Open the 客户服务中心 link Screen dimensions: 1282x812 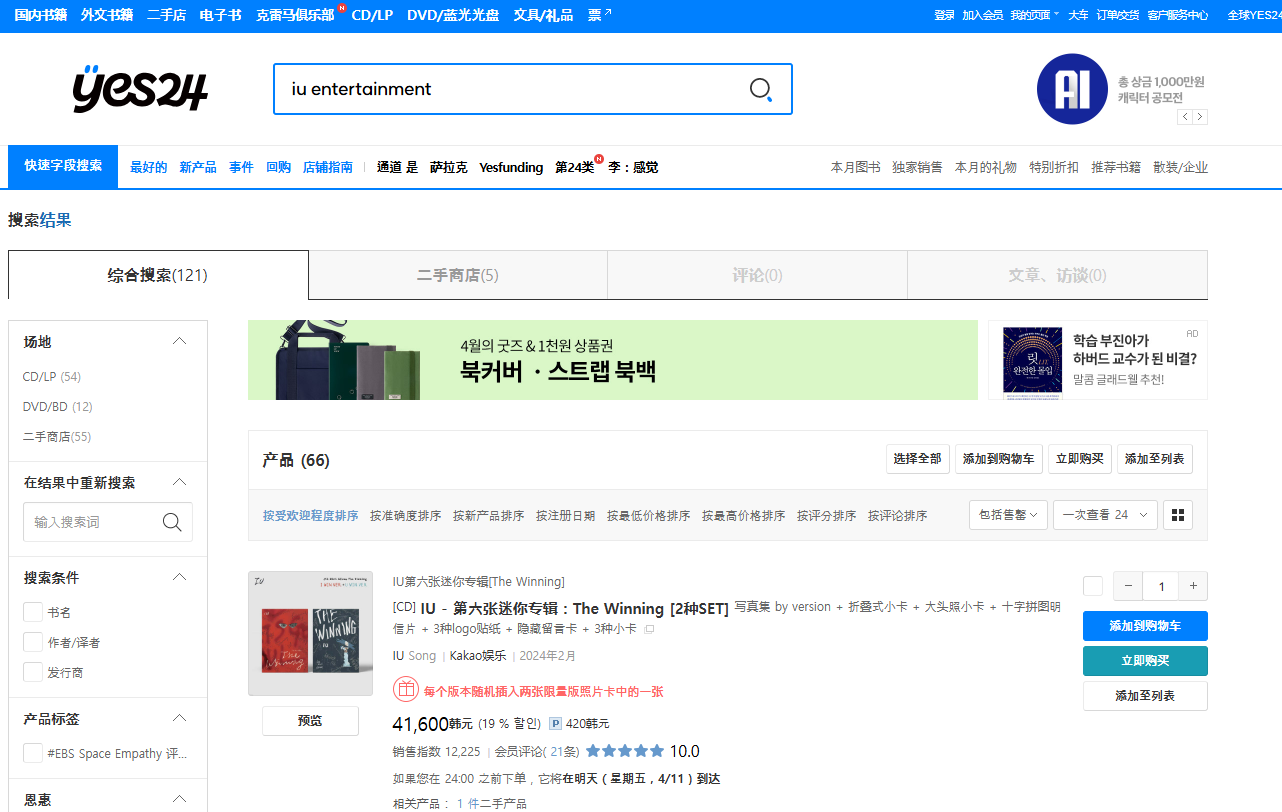[1177, 15]
